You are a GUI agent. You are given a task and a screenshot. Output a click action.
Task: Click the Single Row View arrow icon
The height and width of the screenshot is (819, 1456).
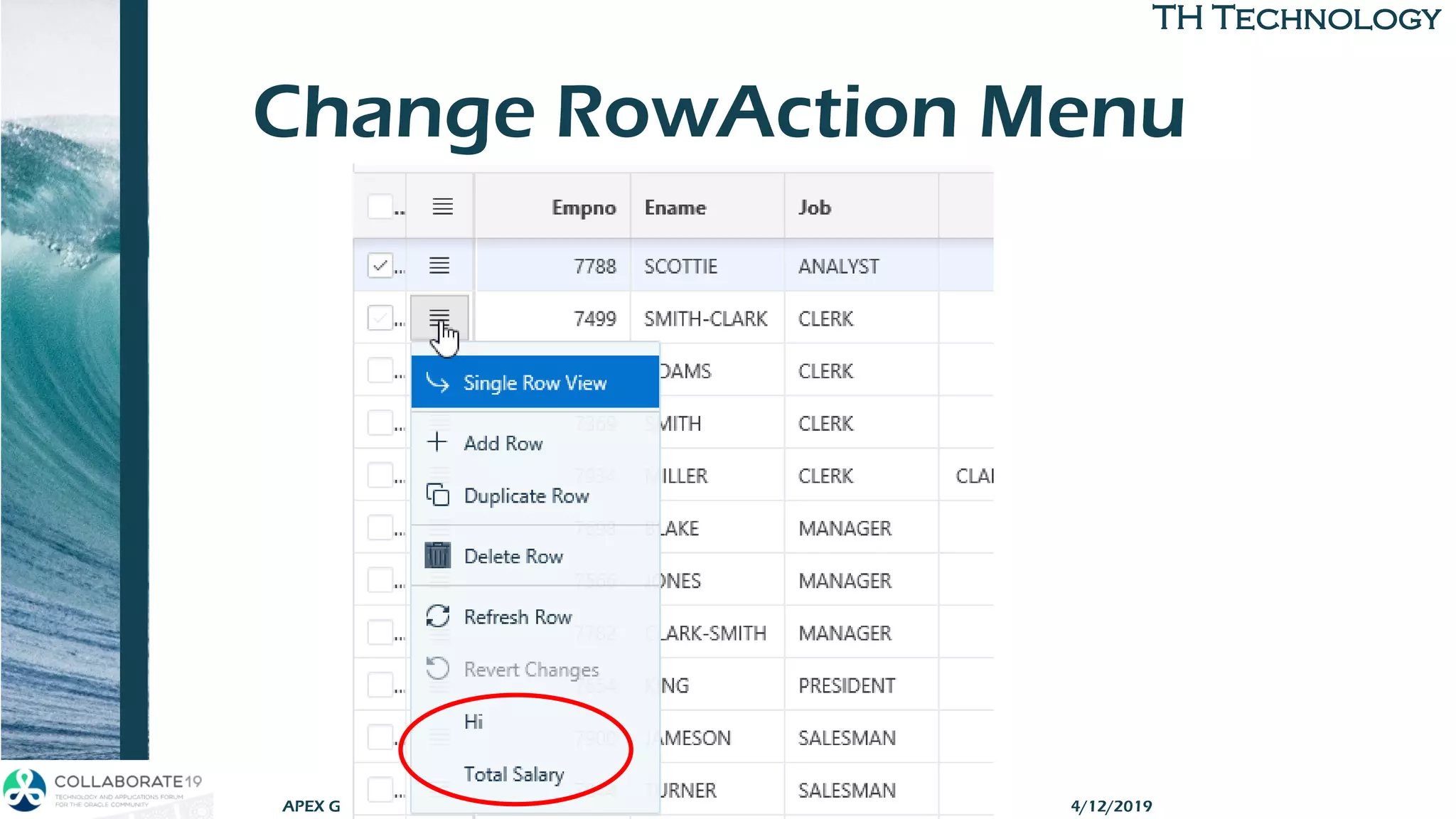pos(437,382)
